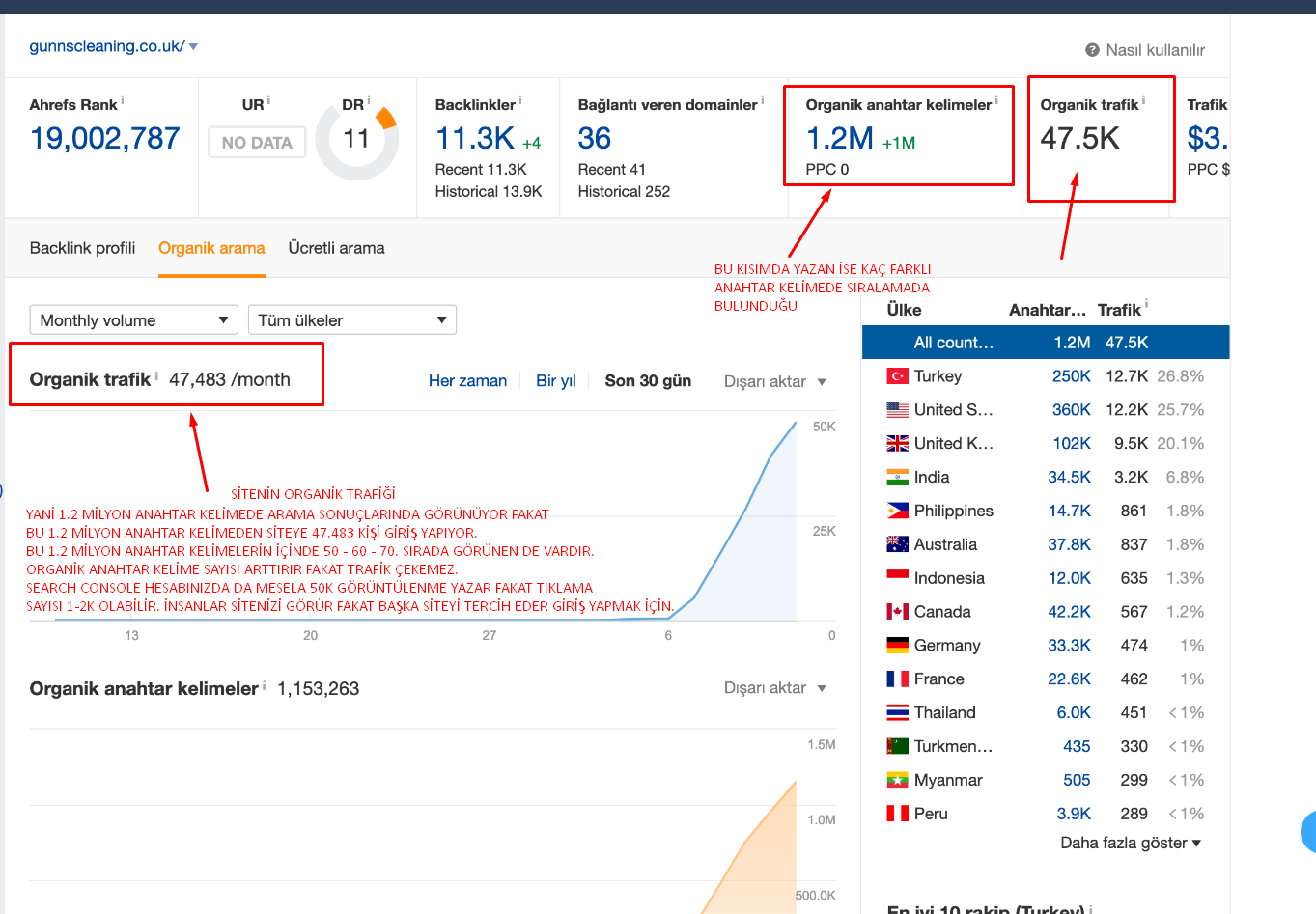Viewport: 1316px width, 914px height.
Task: Click the Trafik column info icon in country table
Action: (1146, 304)
